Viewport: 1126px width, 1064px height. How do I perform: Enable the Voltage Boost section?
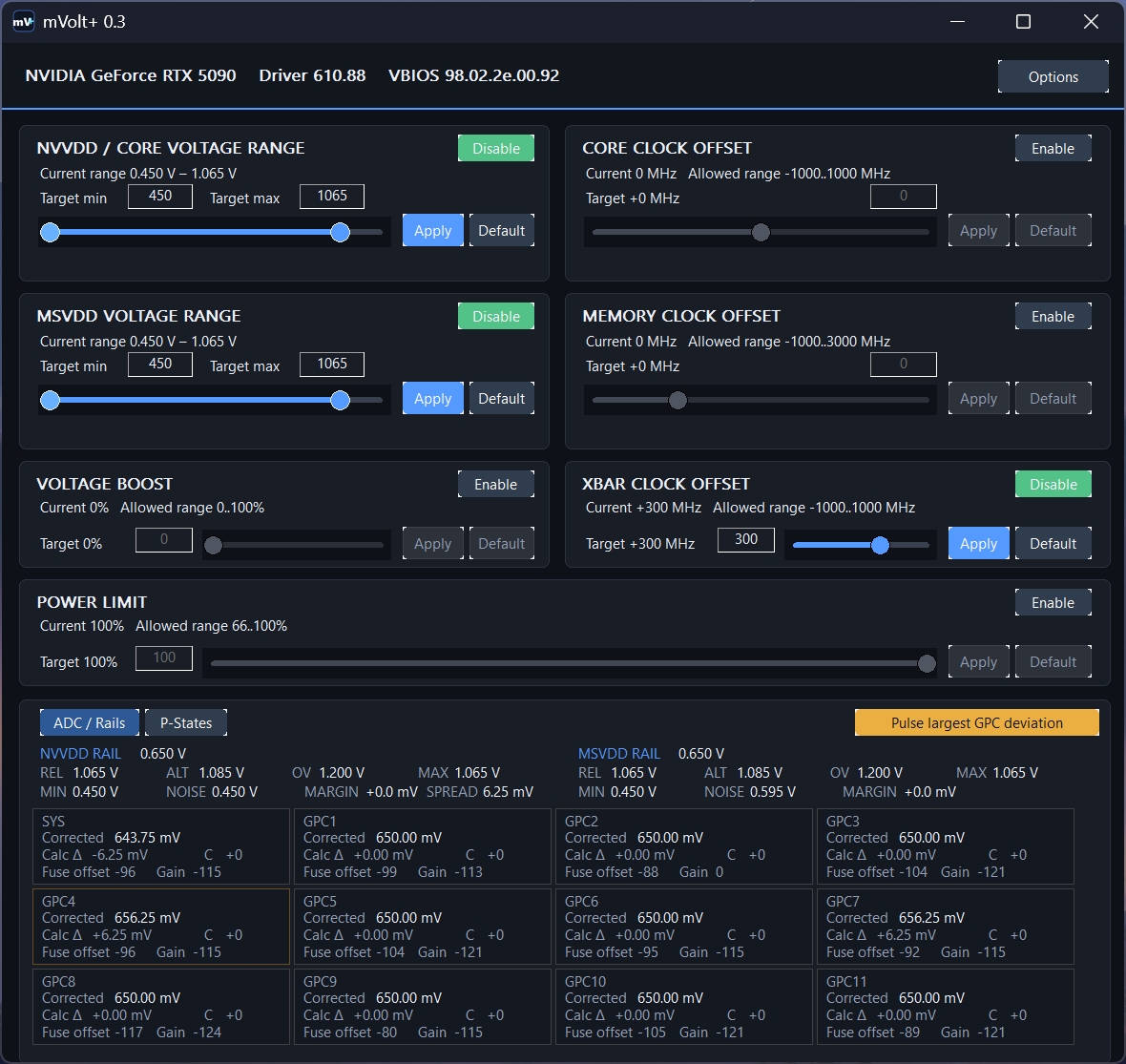[x=496, y=484]
